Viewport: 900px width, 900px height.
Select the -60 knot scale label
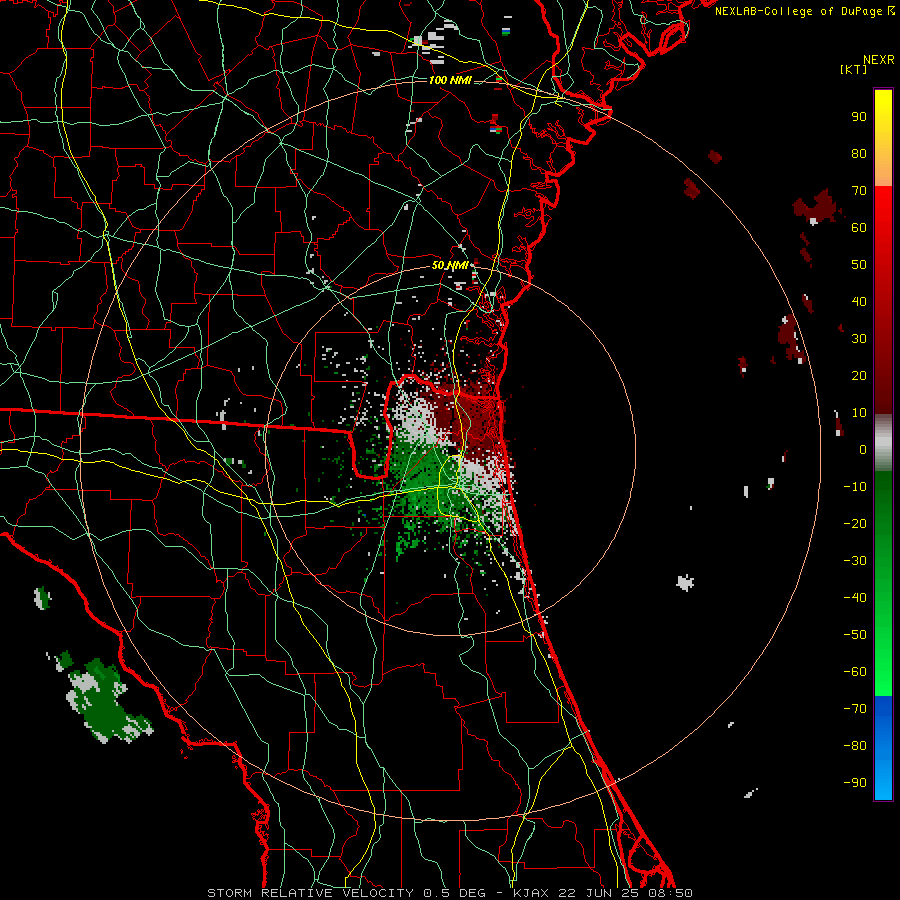(x=855, y=672)
